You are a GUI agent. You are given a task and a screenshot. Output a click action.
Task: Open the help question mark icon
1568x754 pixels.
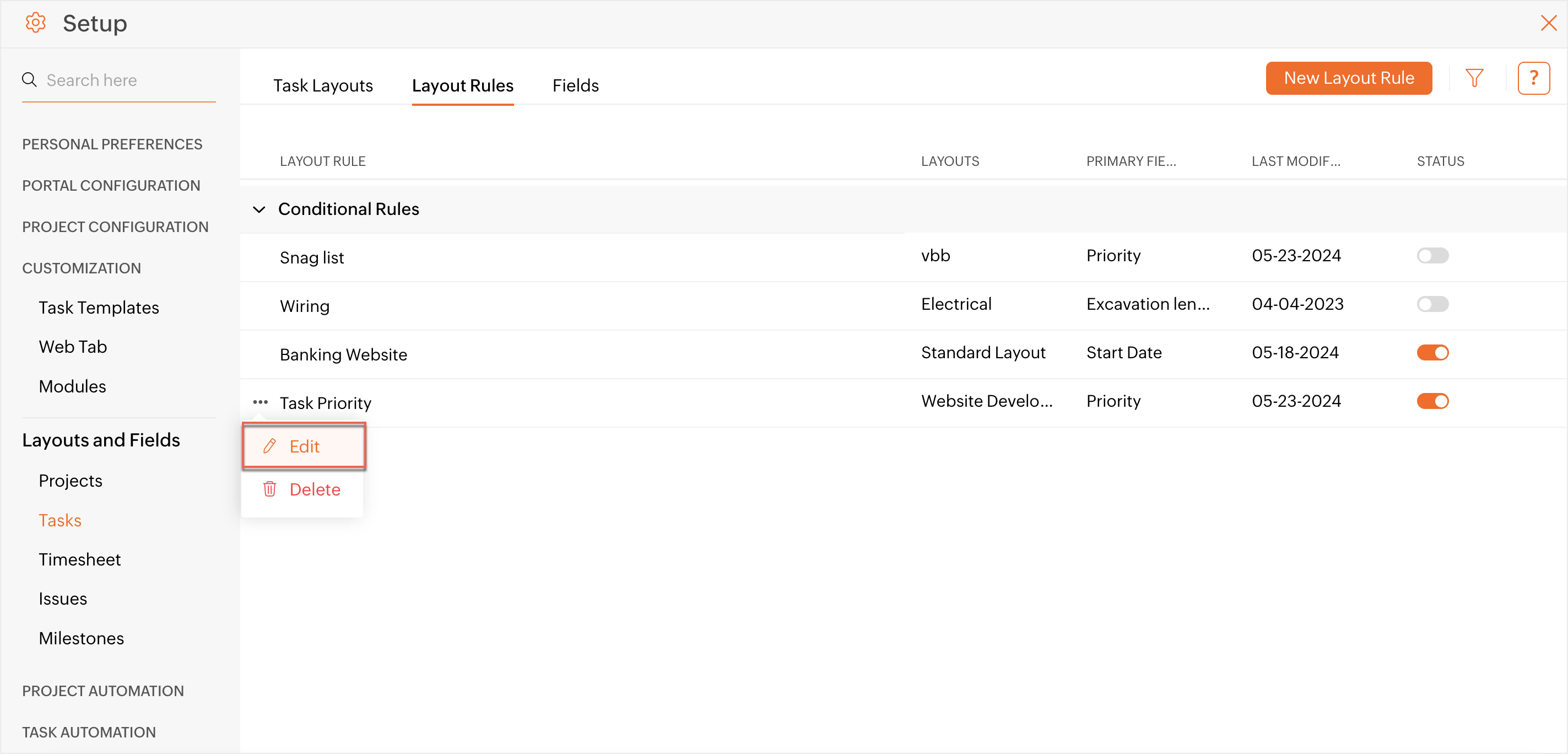[x=1533, y=78]
